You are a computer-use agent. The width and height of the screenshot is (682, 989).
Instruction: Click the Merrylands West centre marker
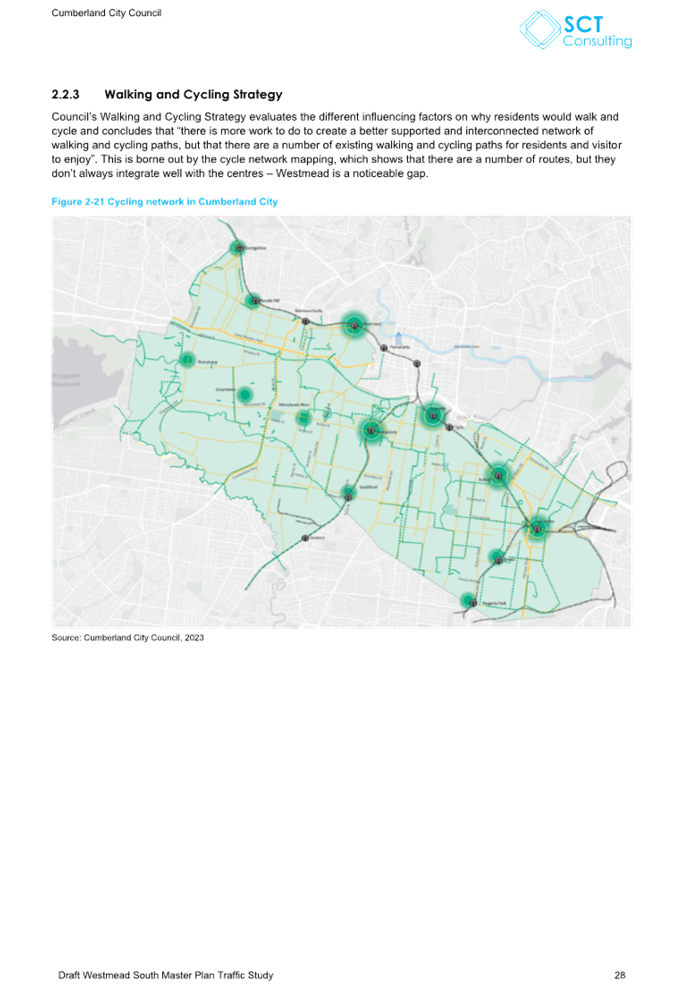point(303,417)
